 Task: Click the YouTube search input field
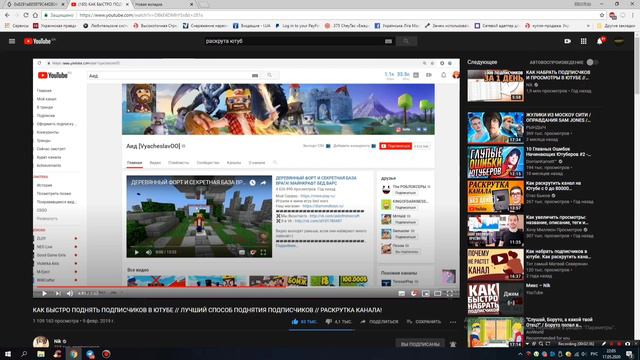(x=294, y=41)
